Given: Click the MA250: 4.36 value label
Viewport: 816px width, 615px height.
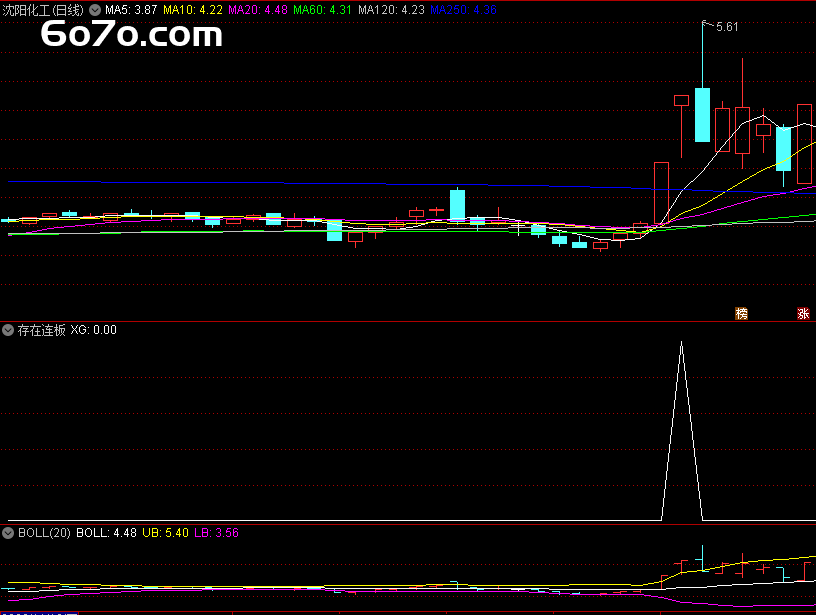Looking at the screenshot, I should 463,10.
